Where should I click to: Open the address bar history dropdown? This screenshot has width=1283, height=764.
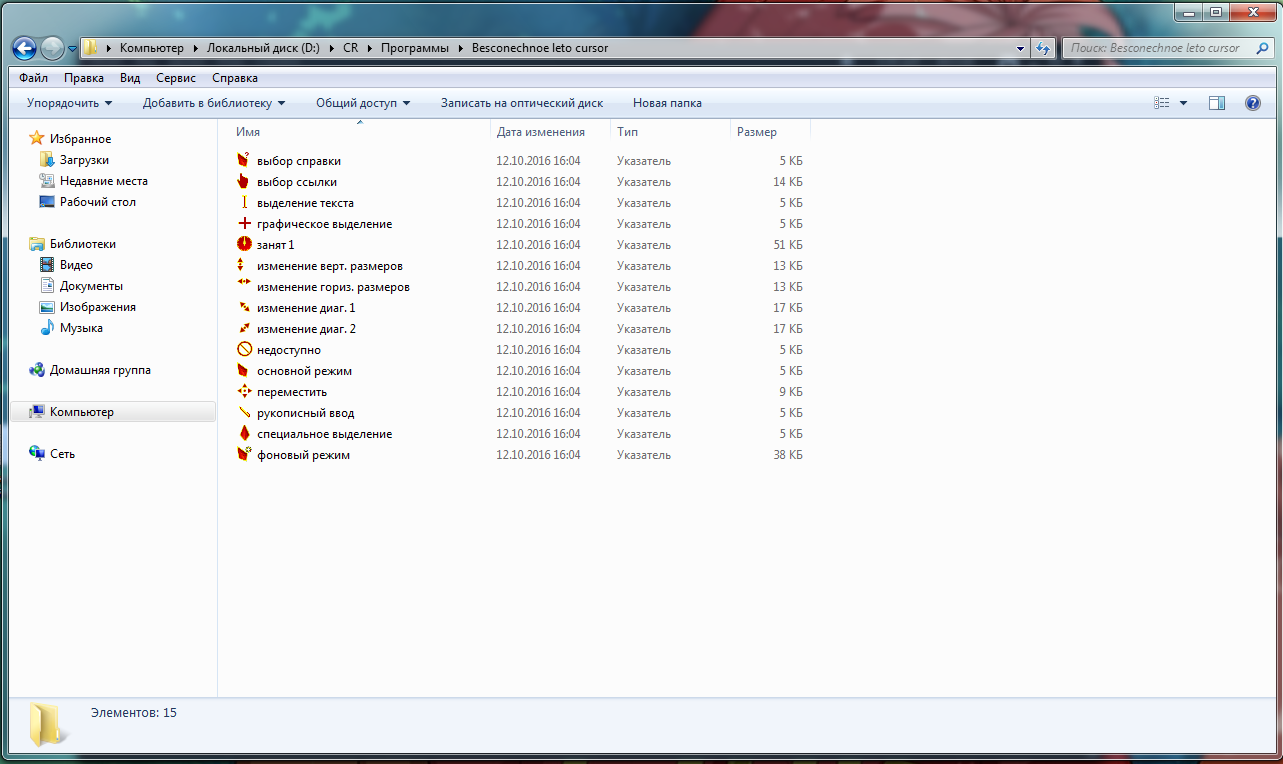(1021, 48)
